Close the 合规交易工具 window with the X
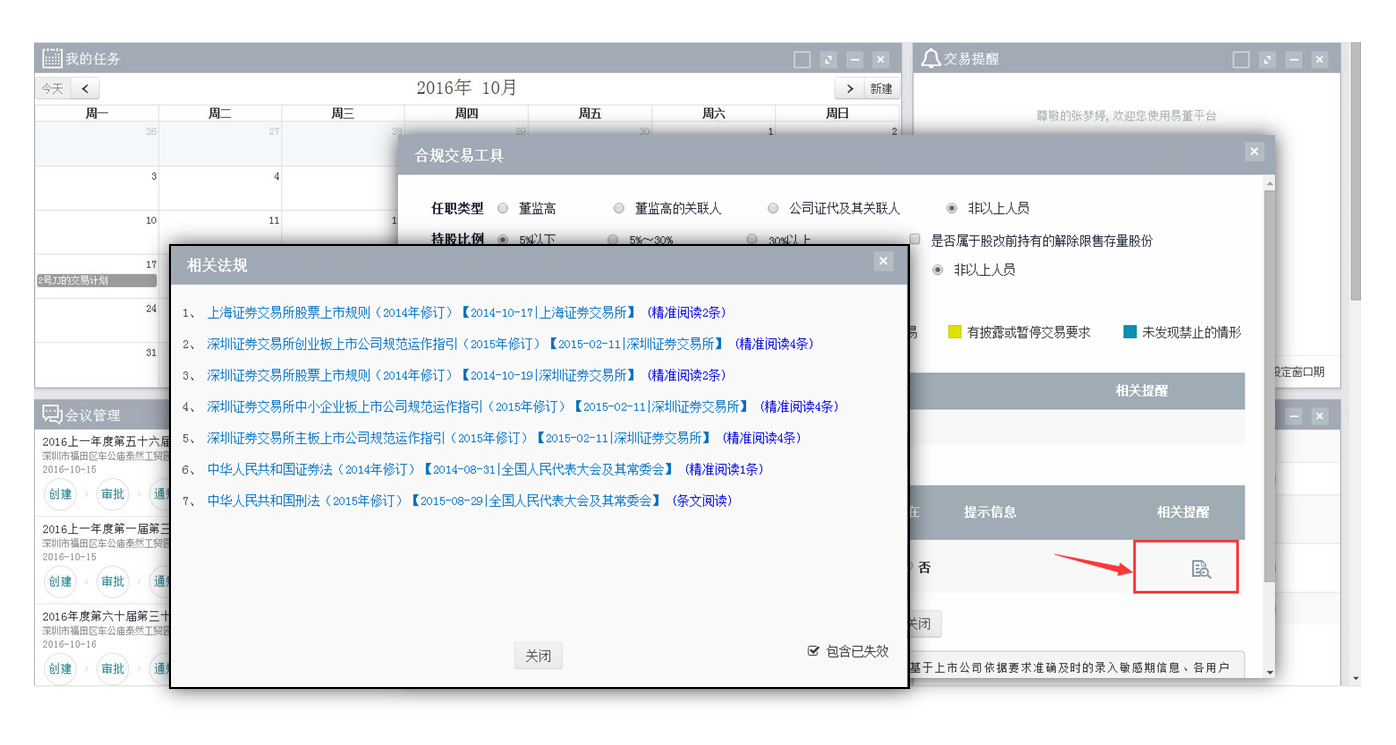Image resolution: width=1396 pixels, height=745 pixels. click(1254, 152)
